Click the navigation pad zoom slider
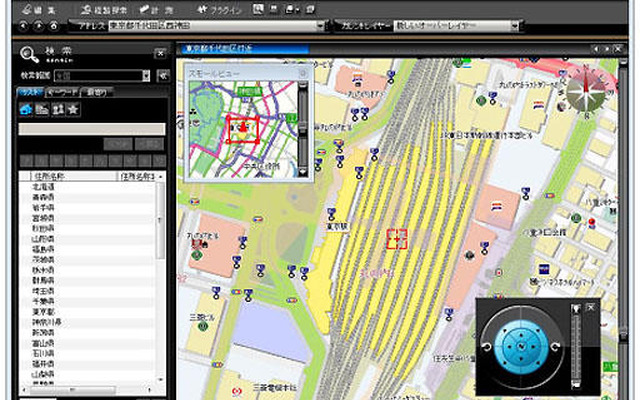This screenshot has height=400, width=640. coord(576,346)
